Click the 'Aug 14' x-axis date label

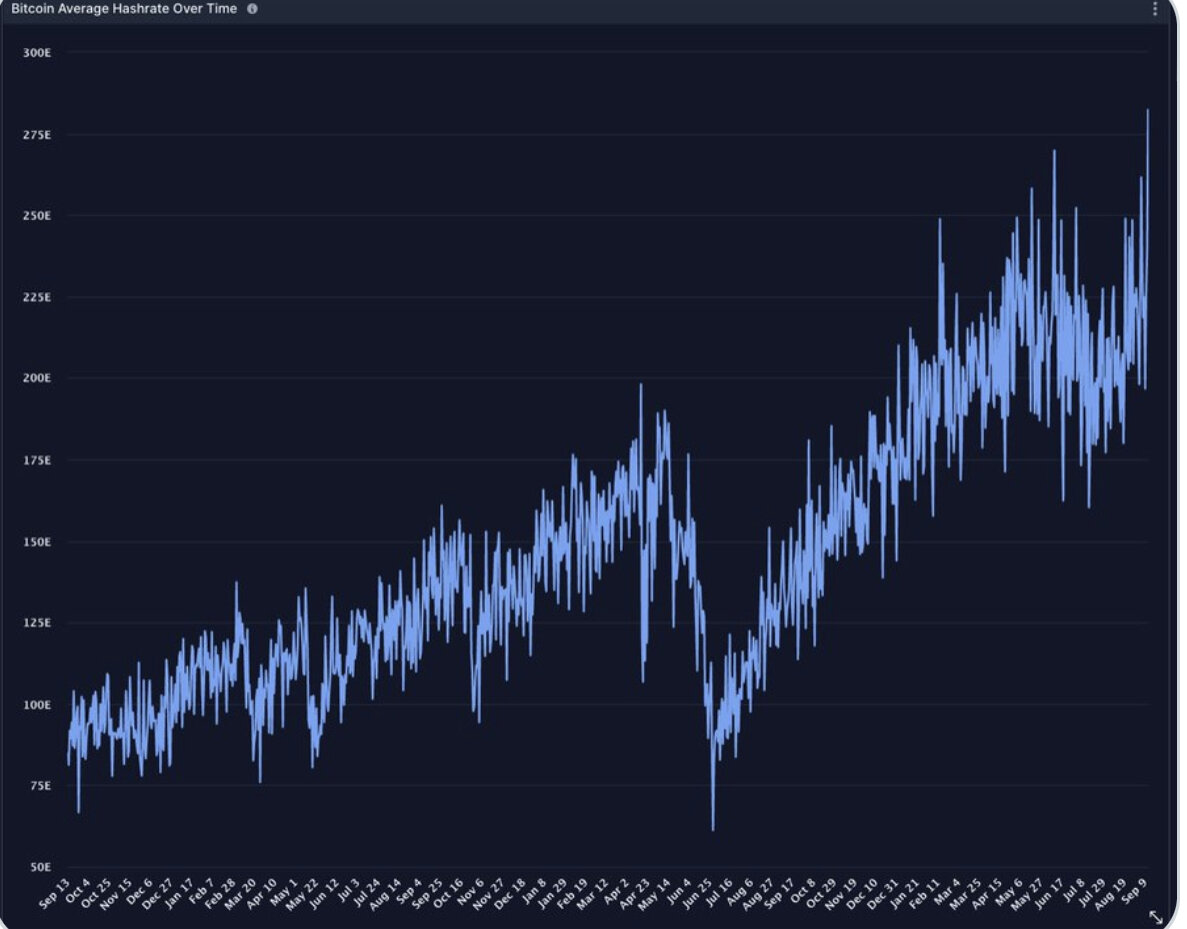(x=387, y=894)
